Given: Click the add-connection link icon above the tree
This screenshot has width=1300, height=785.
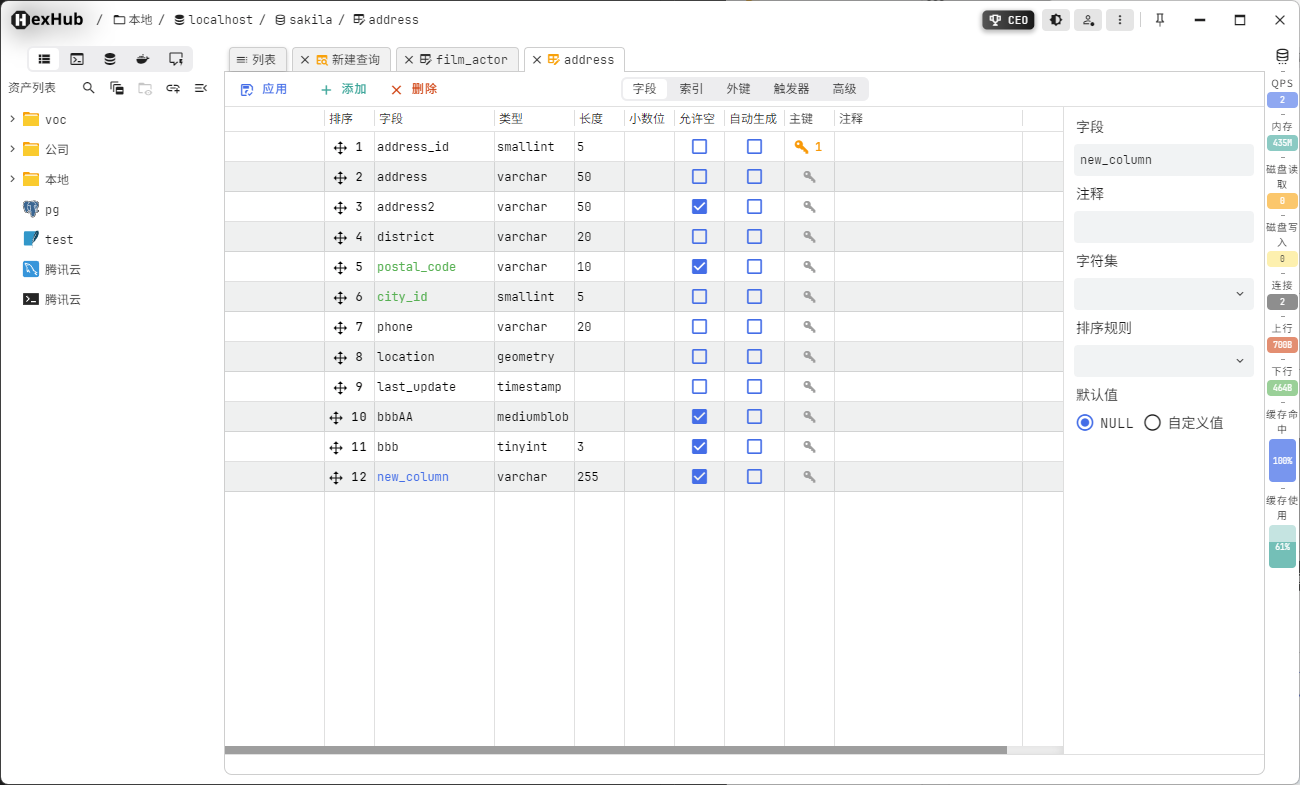Looking at the screenshot, I should pyautogui.click(x=172, y=88).
